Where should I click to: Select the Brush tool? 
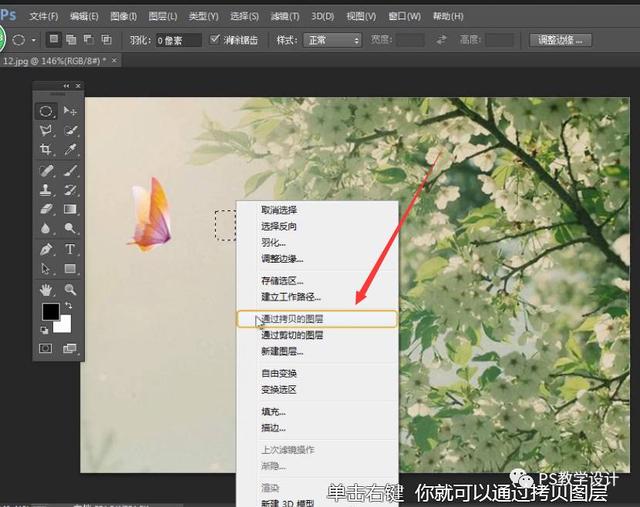click(70, 170)
